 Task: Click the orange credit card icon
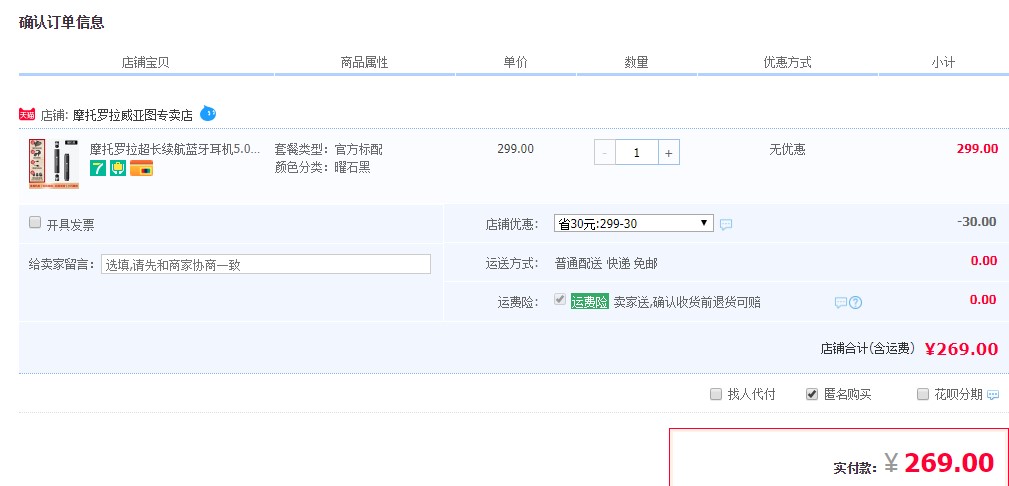[141, 168]
